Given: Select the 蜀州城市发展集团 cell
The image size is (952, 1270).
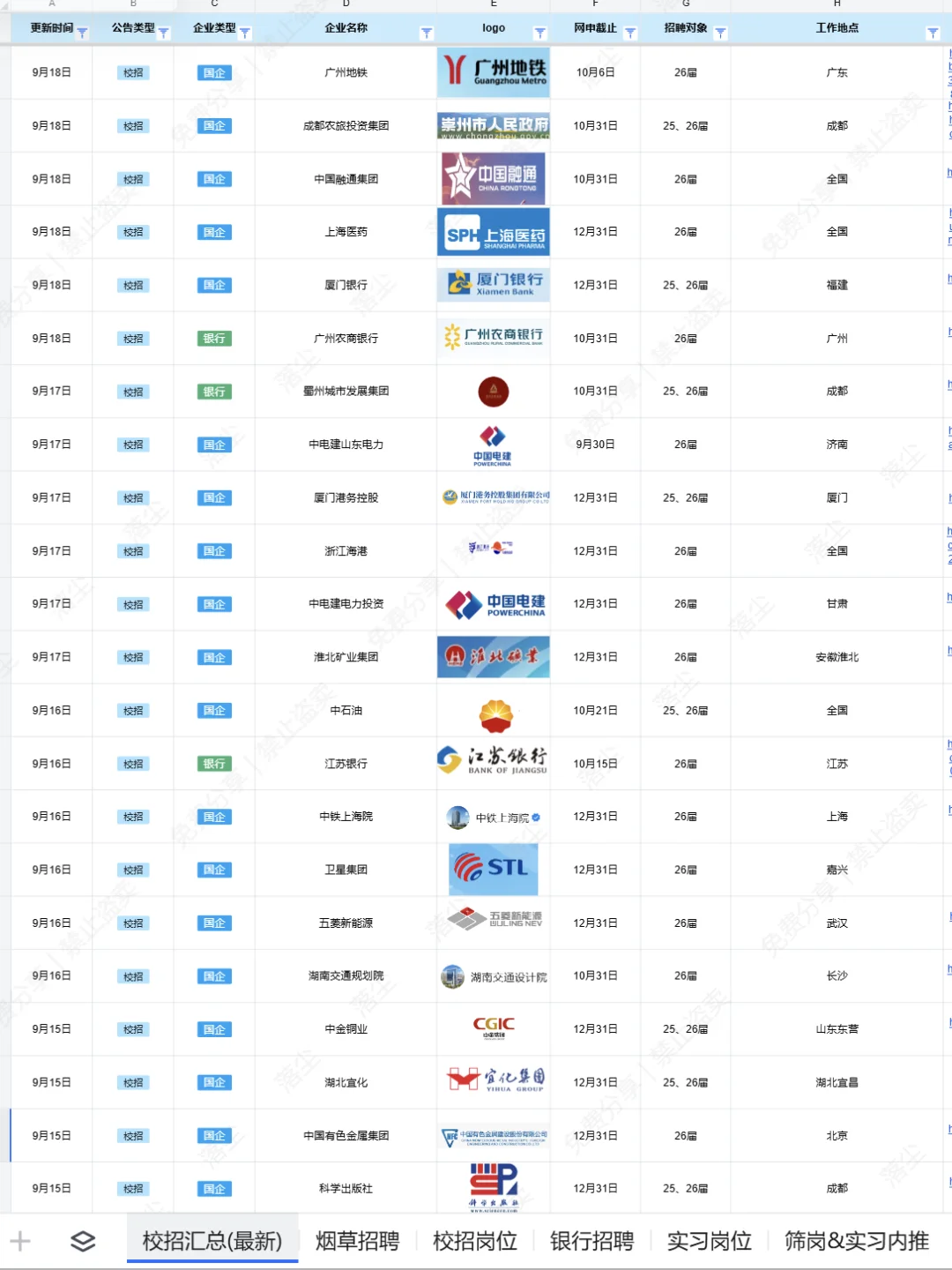Looking at the screenshot, I should click(x=346, y=391).
